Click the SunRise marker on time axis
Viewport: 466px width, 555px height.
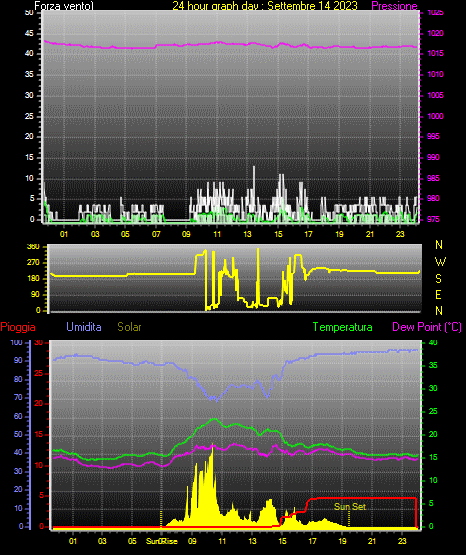[x=162, y=541]
